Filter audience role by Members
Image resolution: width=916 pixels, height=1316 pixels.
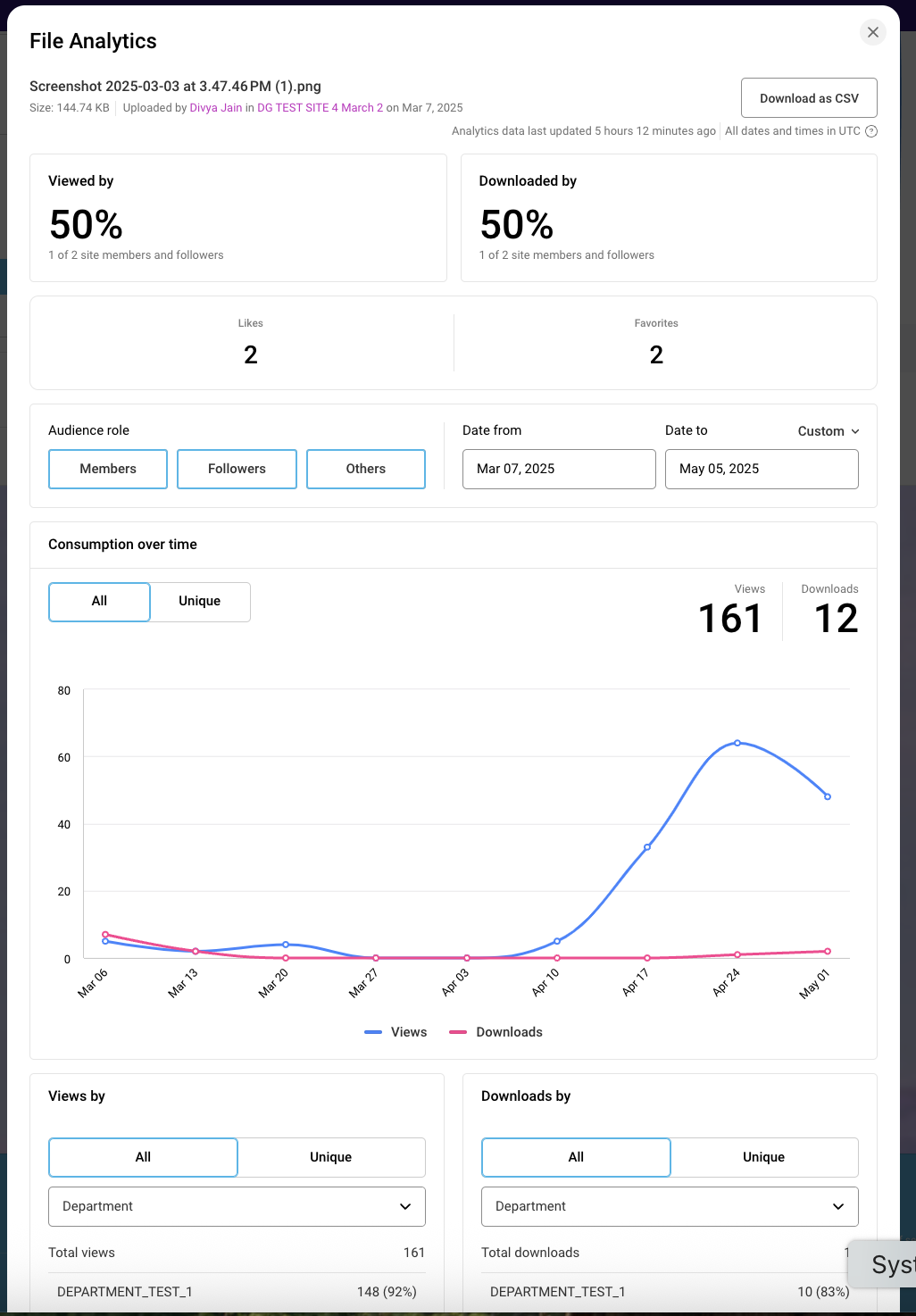(x=107, y=469)
